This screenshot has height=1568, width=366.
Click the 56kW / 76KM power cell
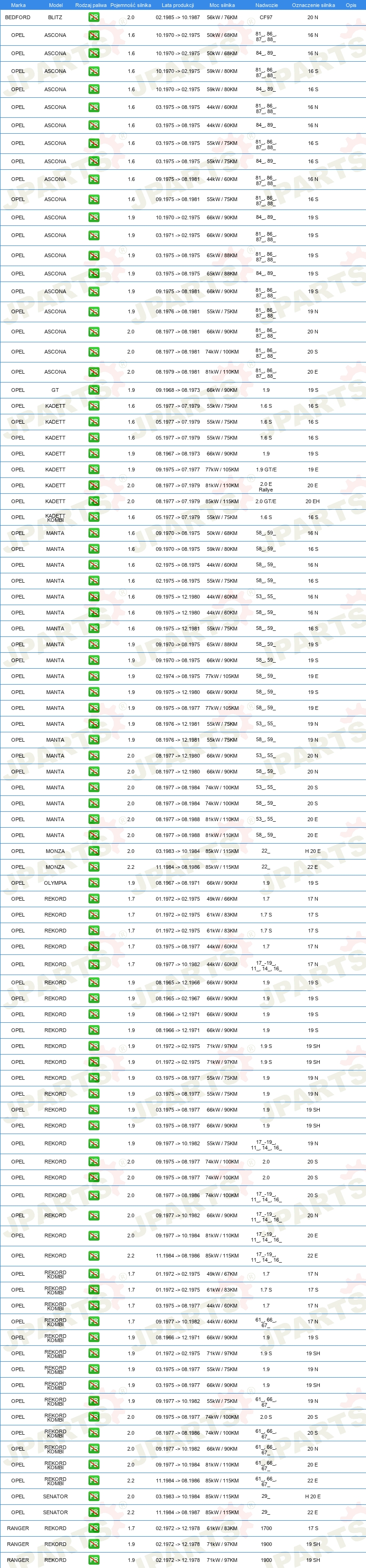coord(222,18)
